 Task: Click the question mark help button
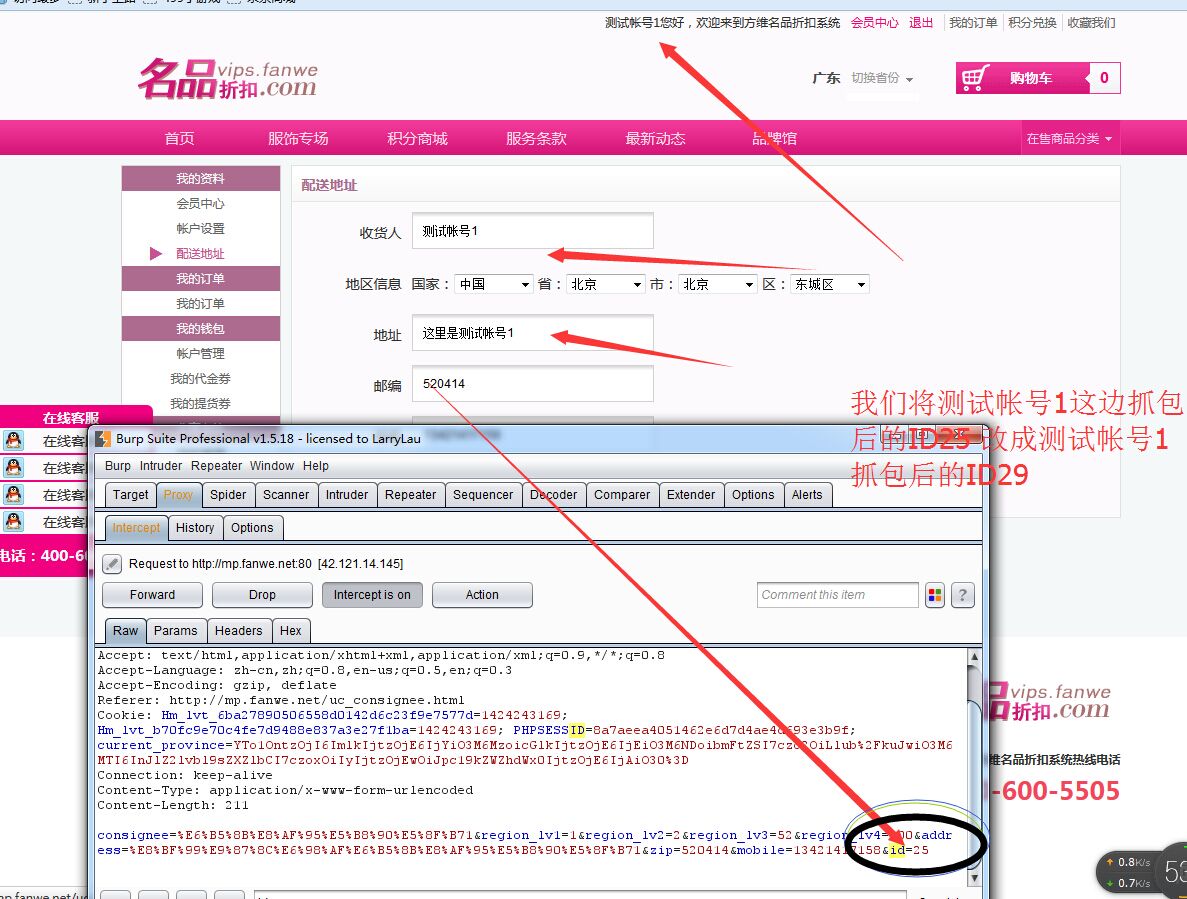coord(962,595)
